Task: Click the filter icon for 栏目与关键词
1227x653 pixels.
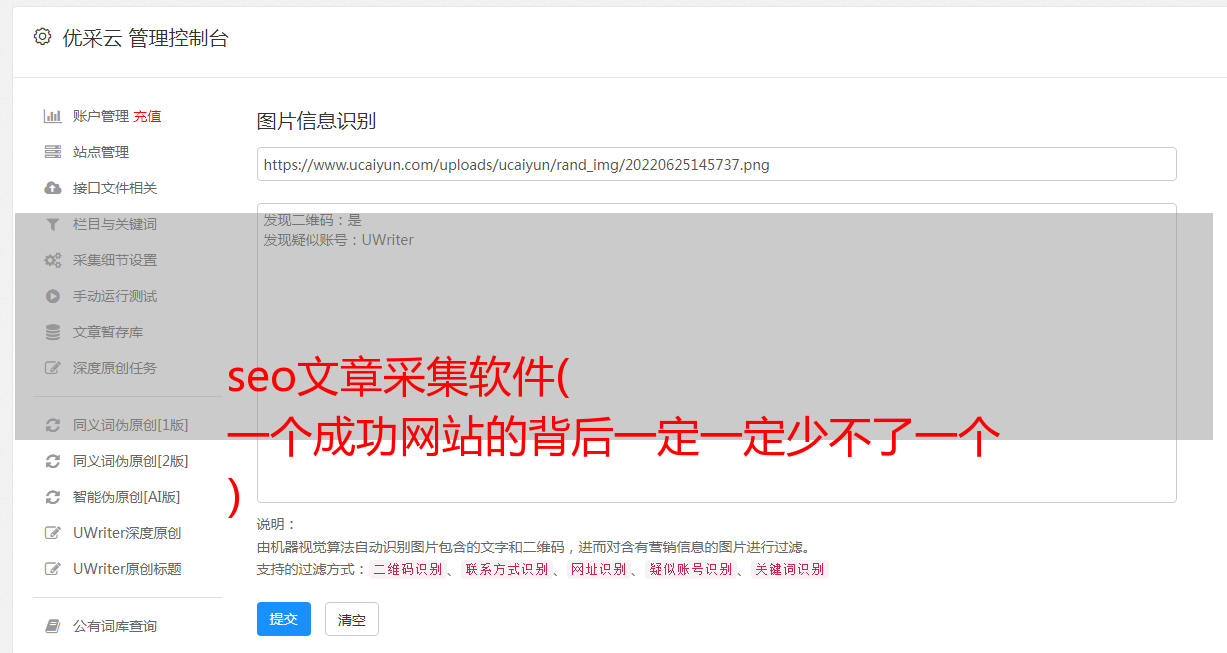Action: click(x=53, y=224)
